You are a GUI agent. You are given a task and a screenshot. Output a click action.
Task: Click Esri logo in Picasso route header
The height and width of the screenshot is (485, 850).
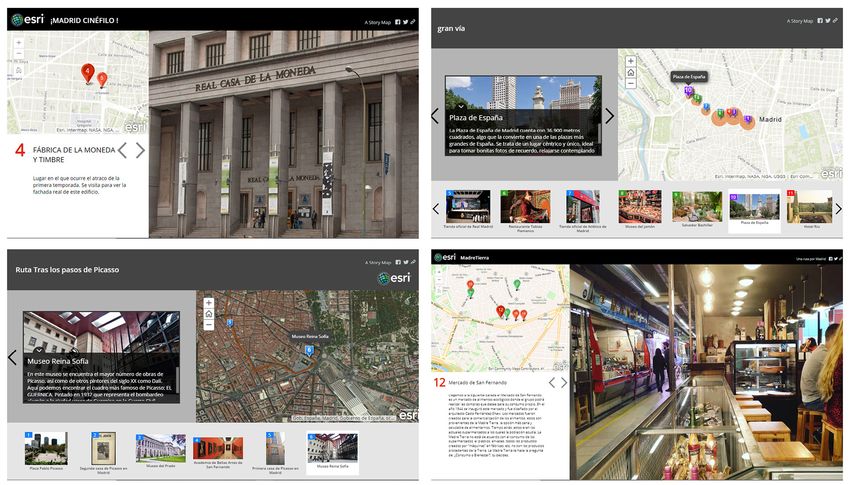click(394, 278)
